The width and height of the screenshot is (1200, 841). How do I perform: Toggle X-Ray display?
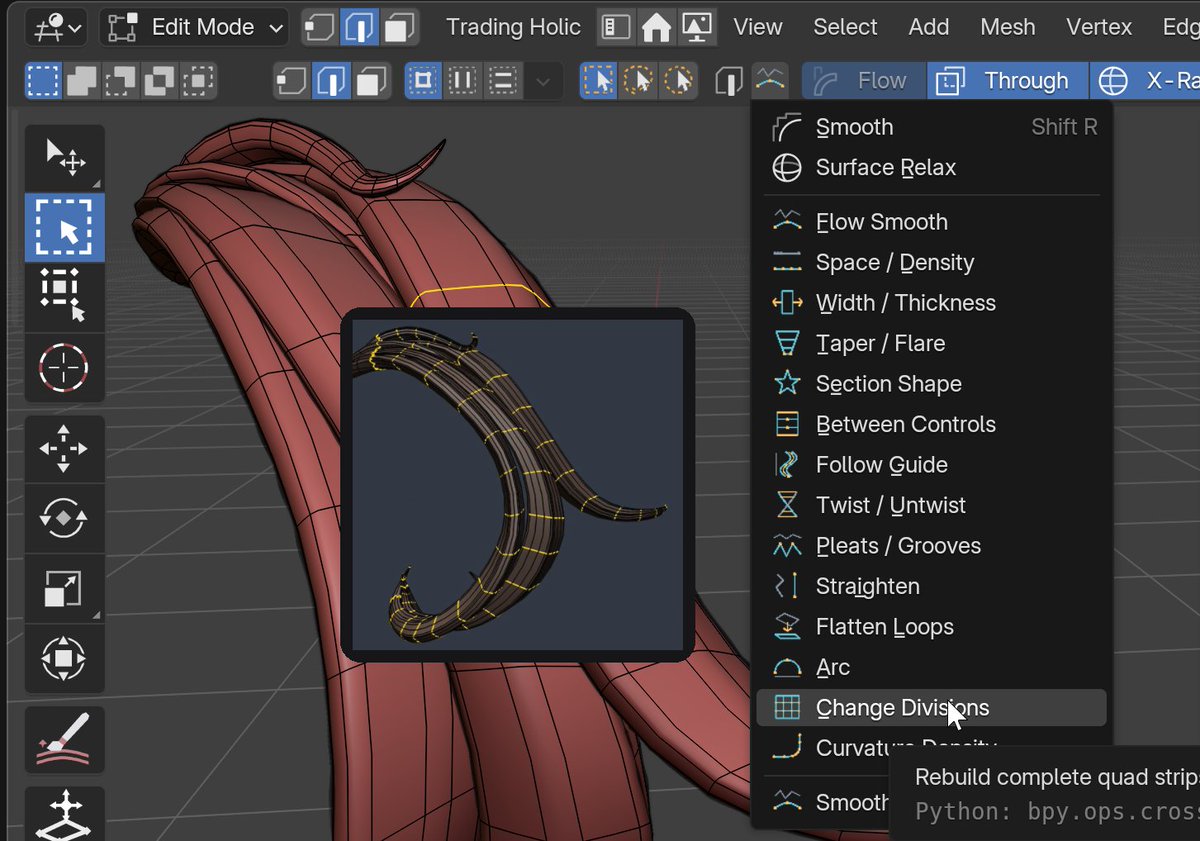[x=1145, y=80]
